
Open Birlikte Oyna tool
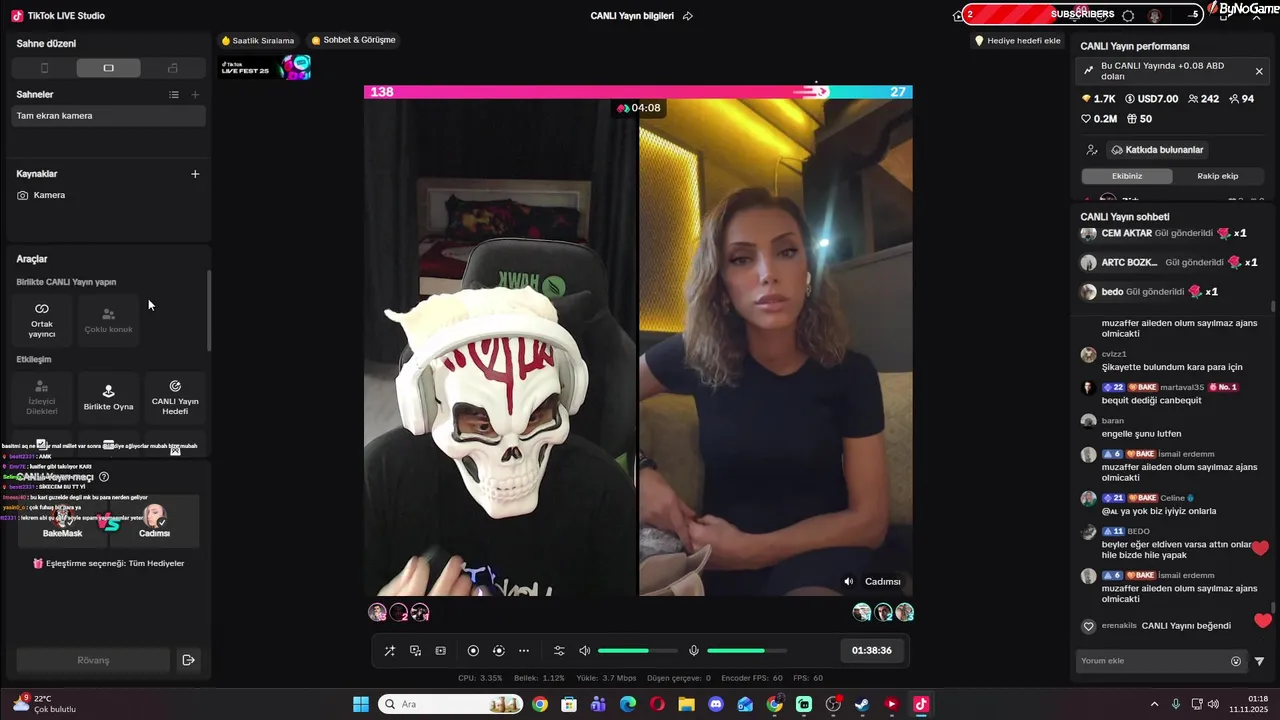(x=108, y=397)
